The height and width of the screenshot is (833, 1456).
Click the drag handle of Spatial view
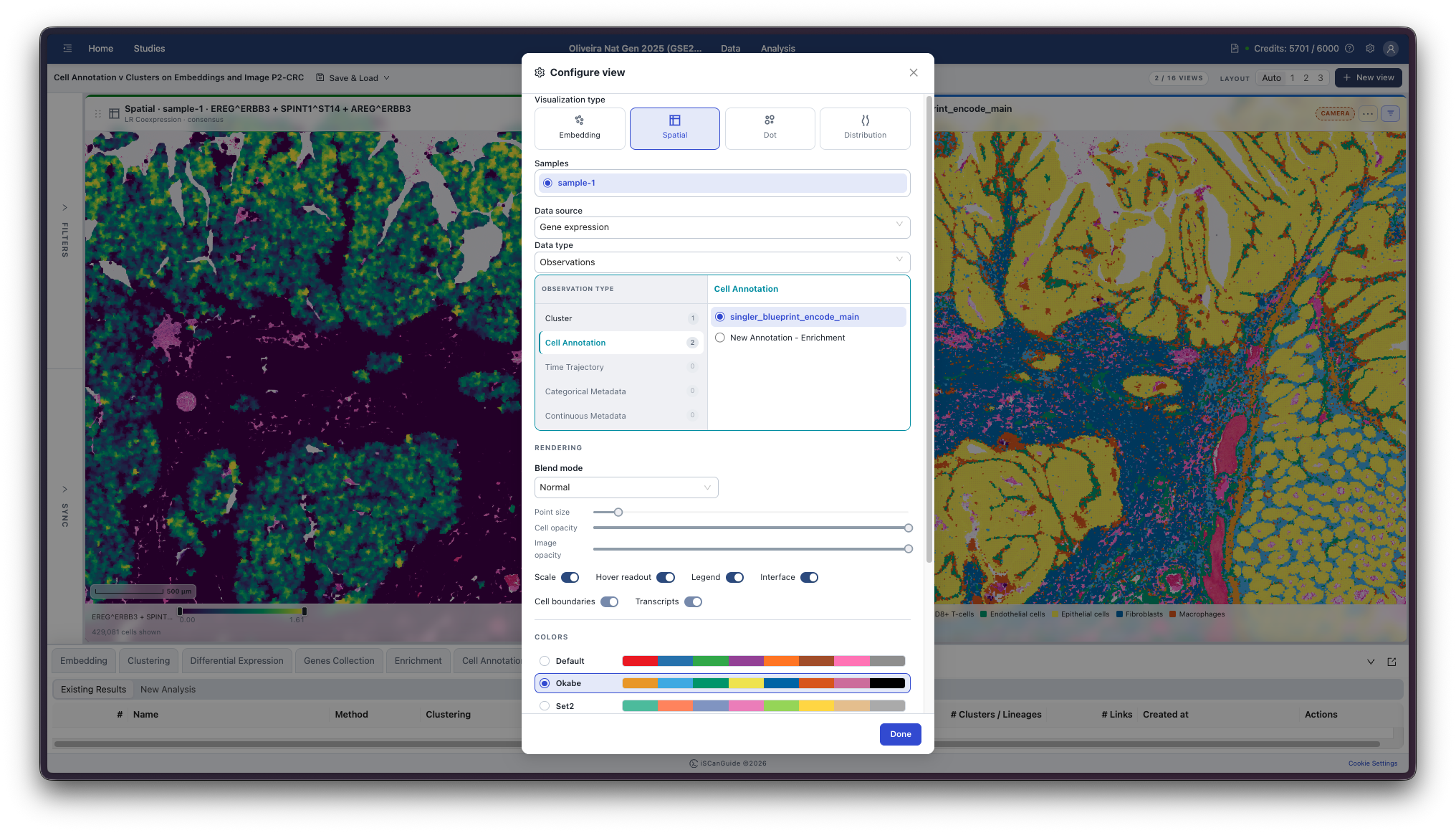click(x=98, y=113)
